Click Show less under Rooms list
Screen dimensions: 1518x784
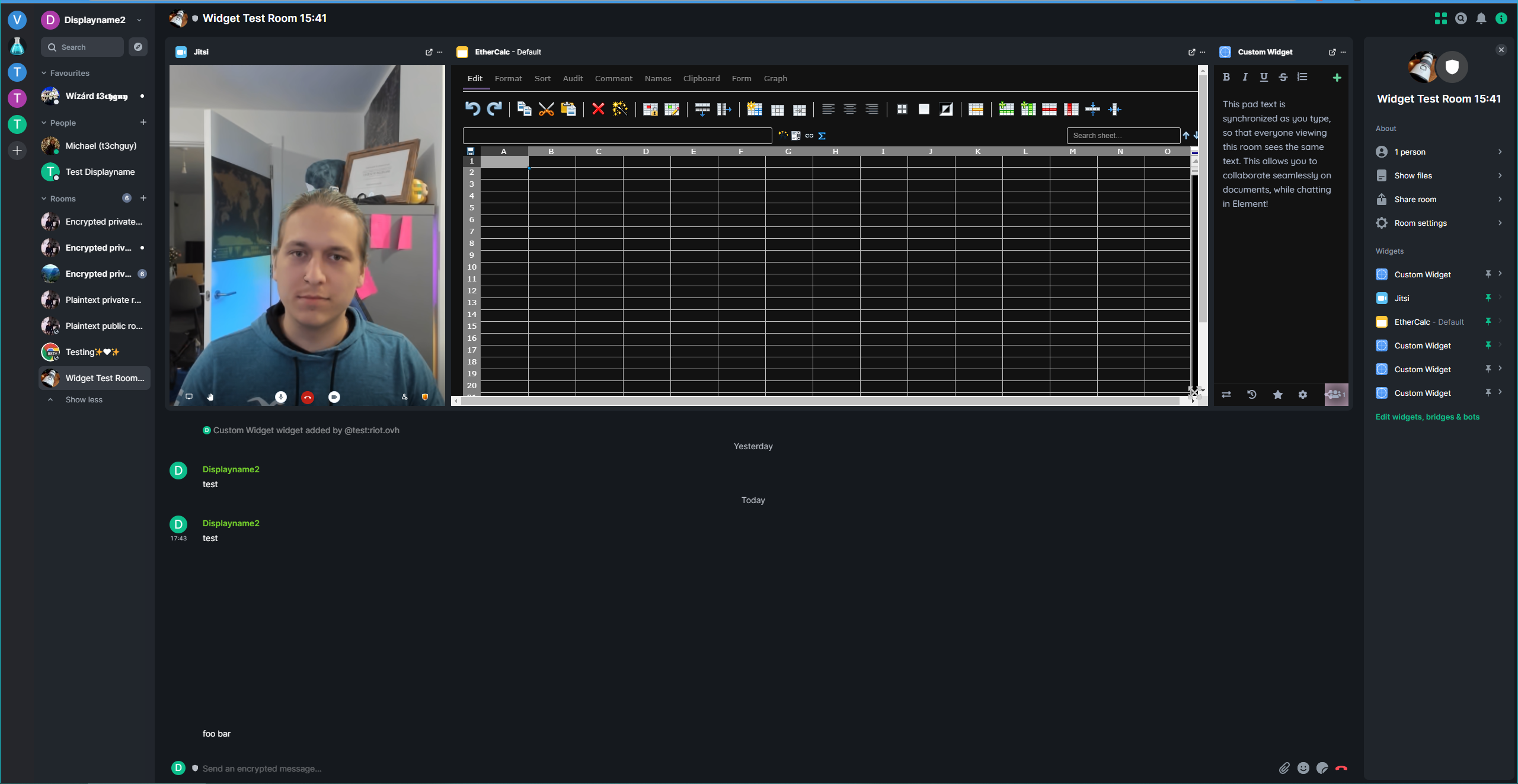(x=84, y=399)
